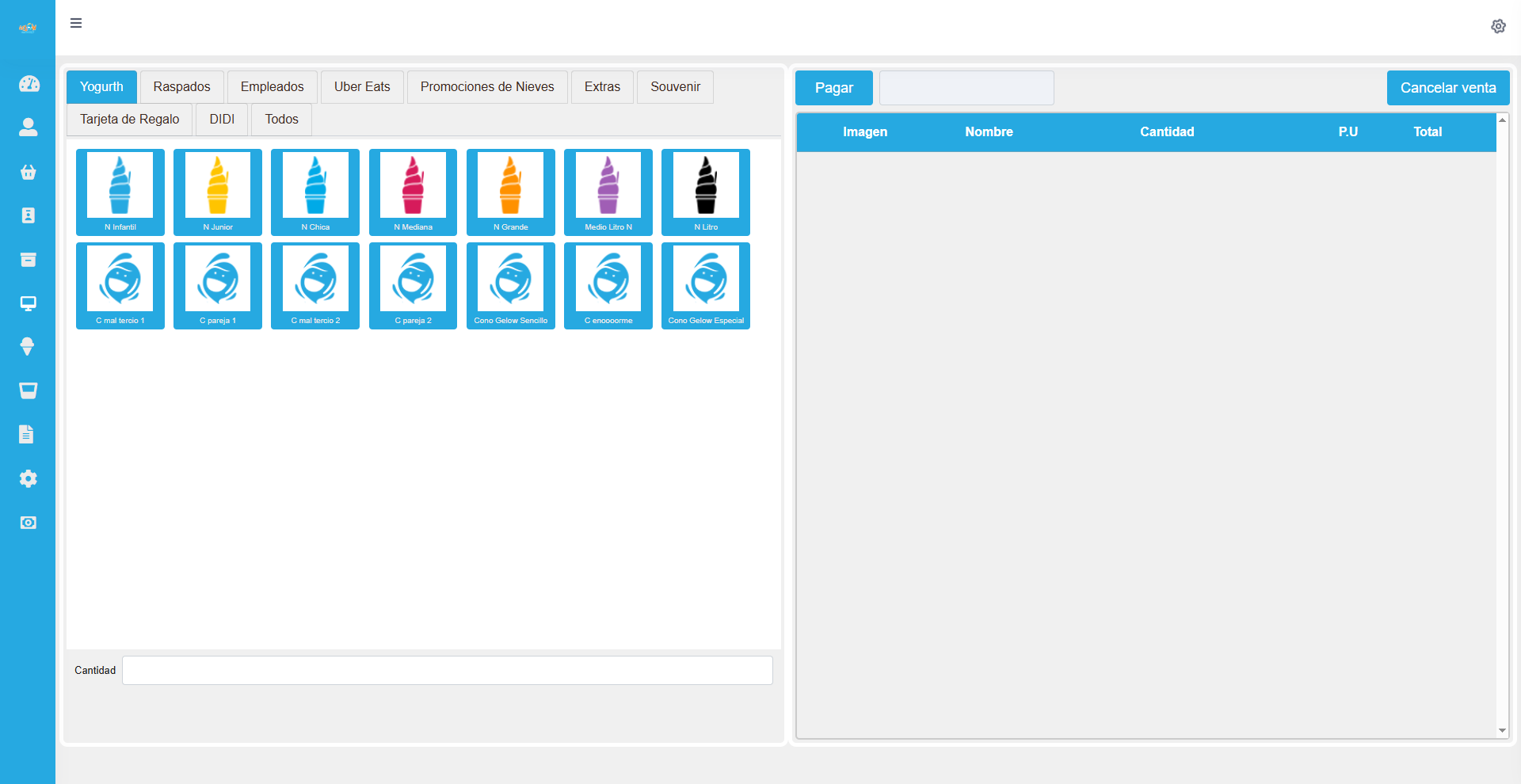The width and height of the screenshot is (1521, 784).
Task: Open the gear settings icon in sidebar
Action: tap(29, 478)
